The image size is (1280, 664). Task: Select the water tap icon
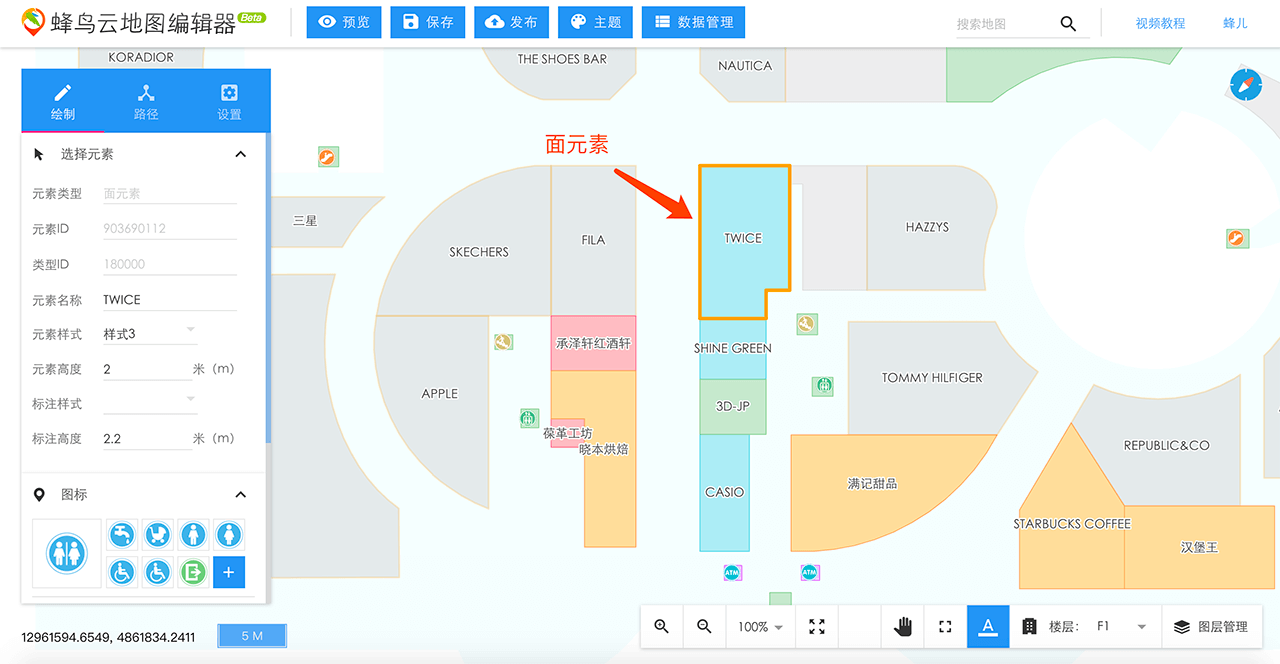123,535
